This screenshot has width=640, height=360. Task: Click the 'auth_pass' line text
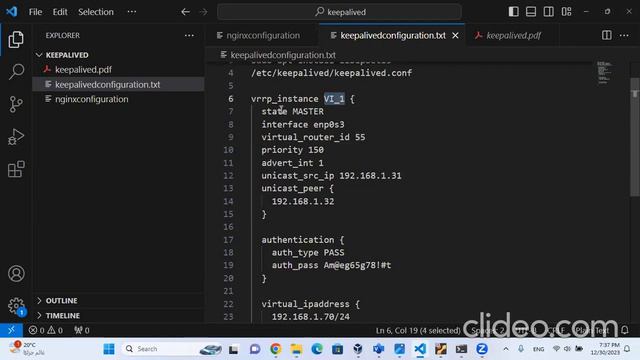coord(331,265)
